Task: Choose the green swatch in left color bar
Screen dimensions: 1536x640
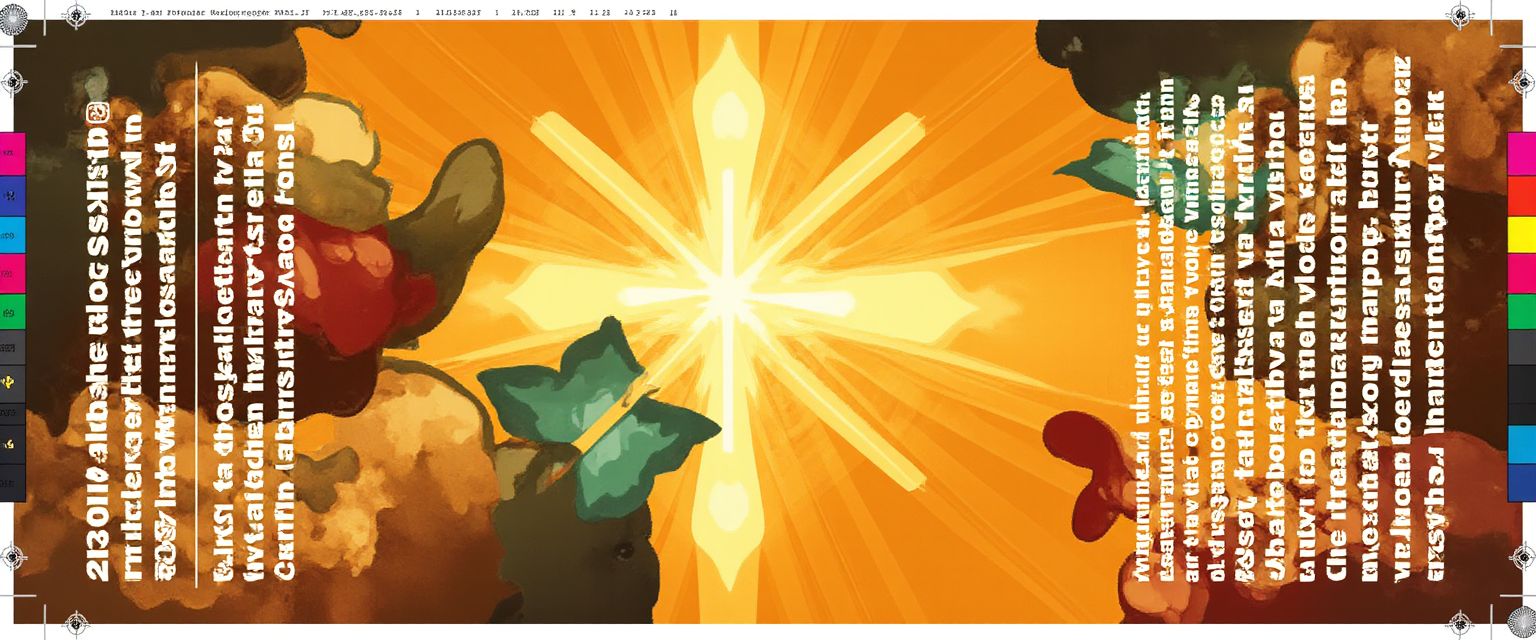Action: coord(11,313)
